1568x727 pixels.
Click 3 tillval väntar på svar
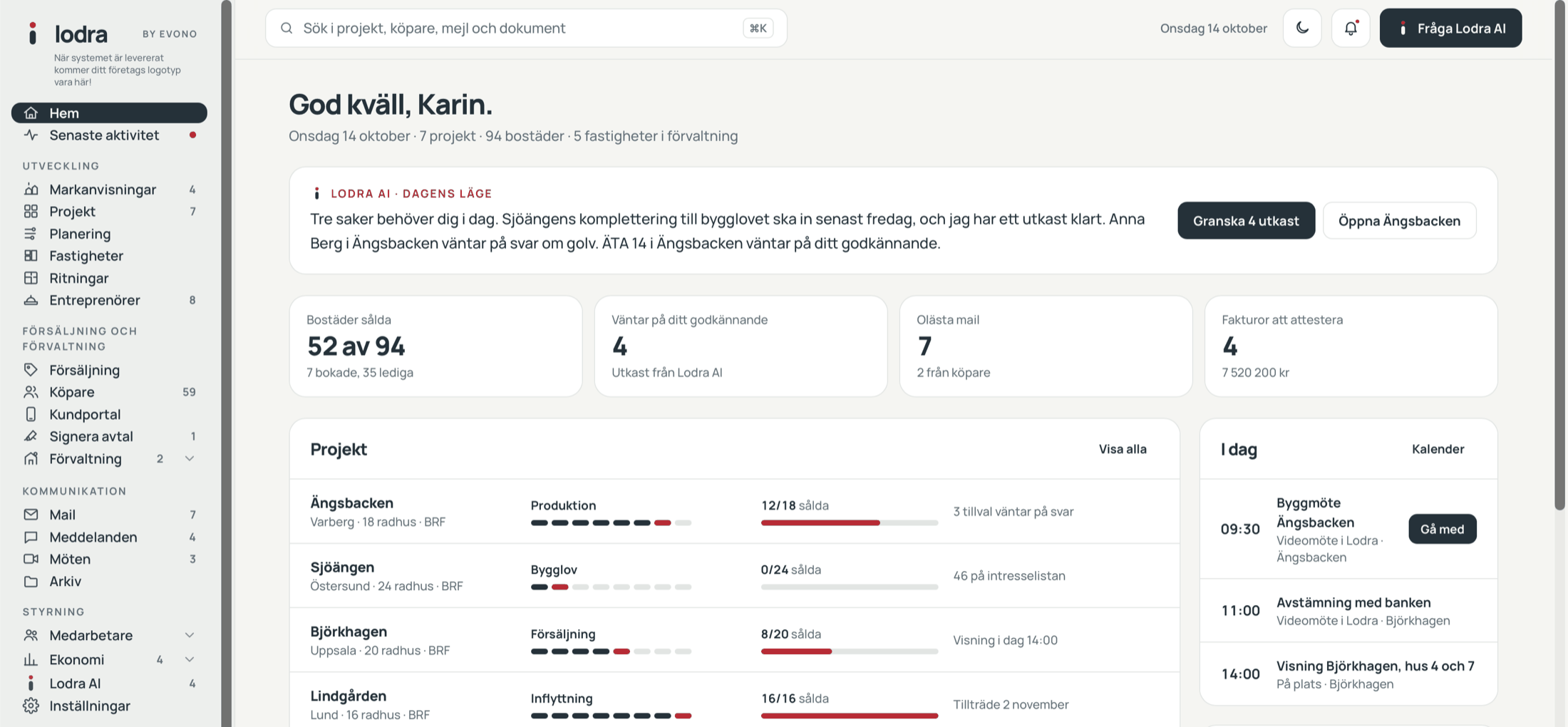click(x=1013, y=511)
